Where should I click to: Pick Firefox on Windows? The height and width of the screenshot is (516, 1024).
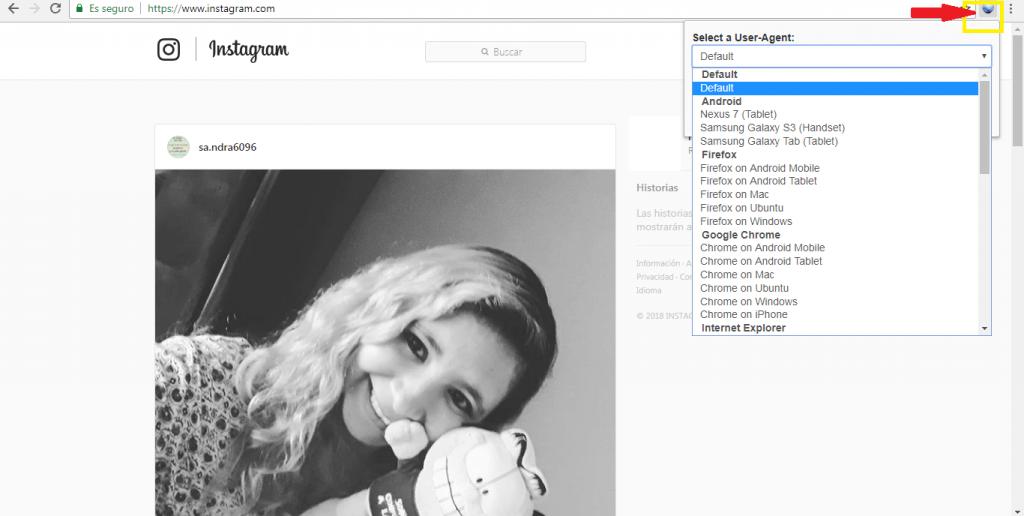(x=835, y=221)
